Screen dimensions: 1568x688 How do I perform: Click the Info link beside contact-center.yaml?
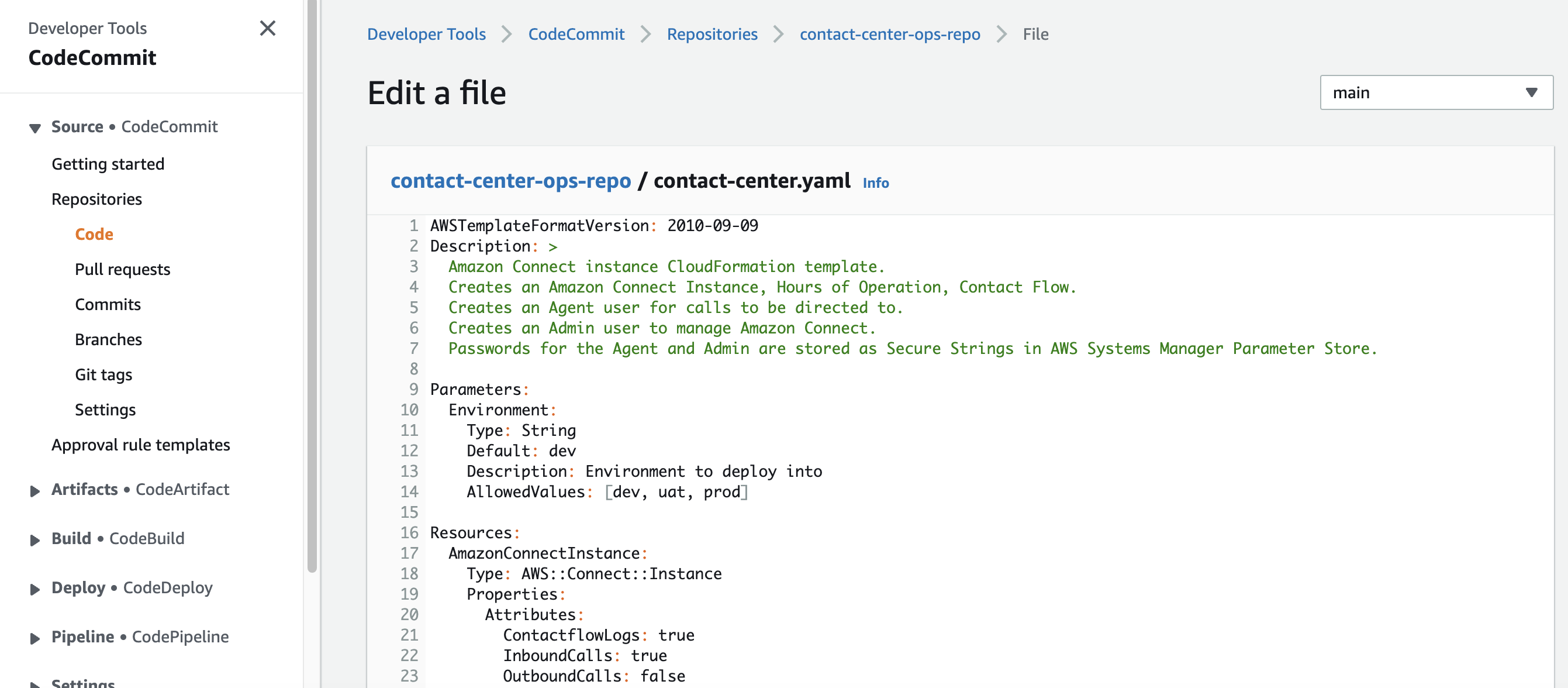(875, 183)
